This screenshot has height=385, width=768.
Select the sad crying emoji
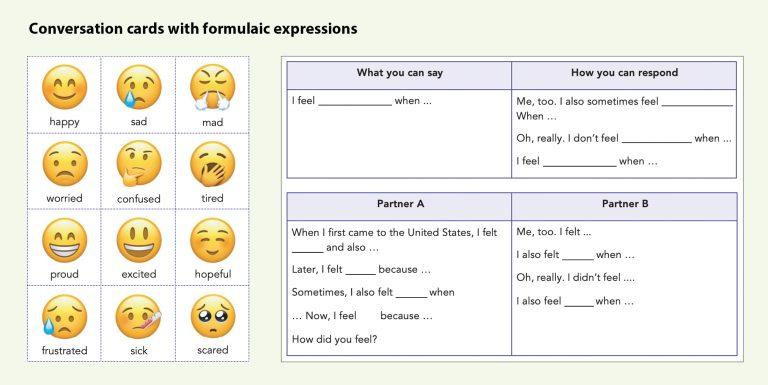point(139,87)
